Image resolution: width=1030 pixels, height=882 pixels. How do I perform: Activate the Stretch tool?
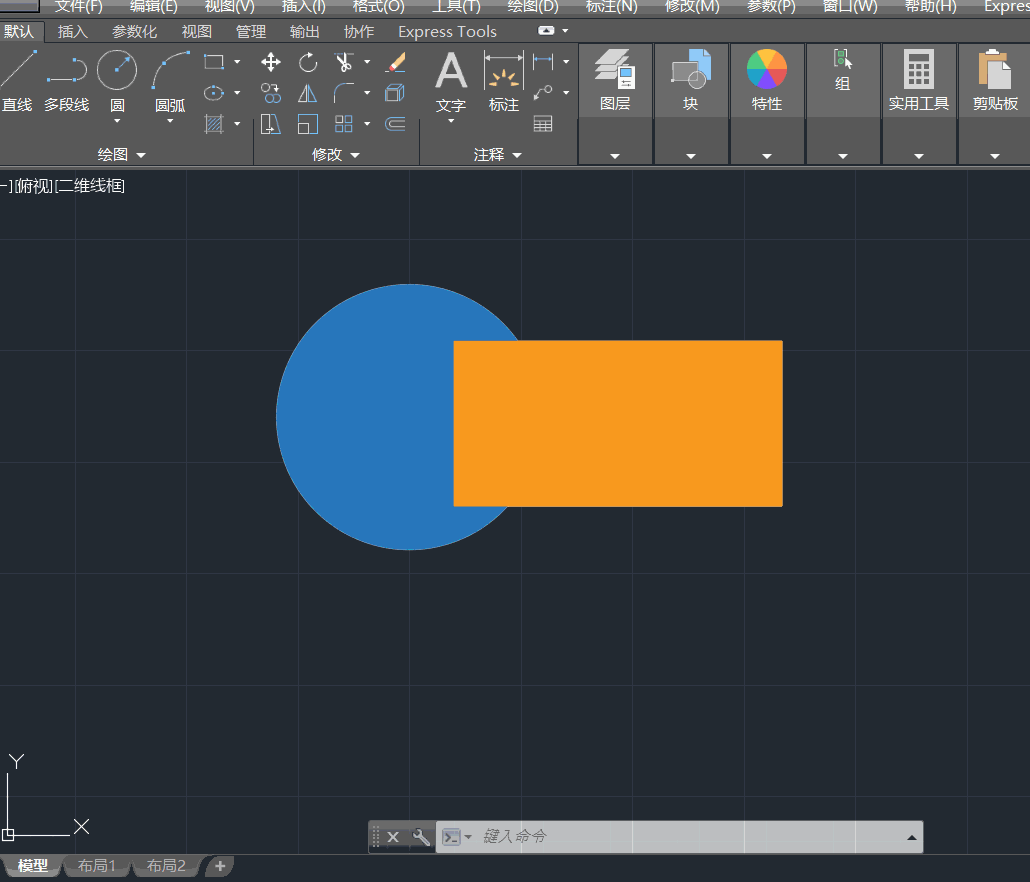pyautogui.click(x=271, y=123)
